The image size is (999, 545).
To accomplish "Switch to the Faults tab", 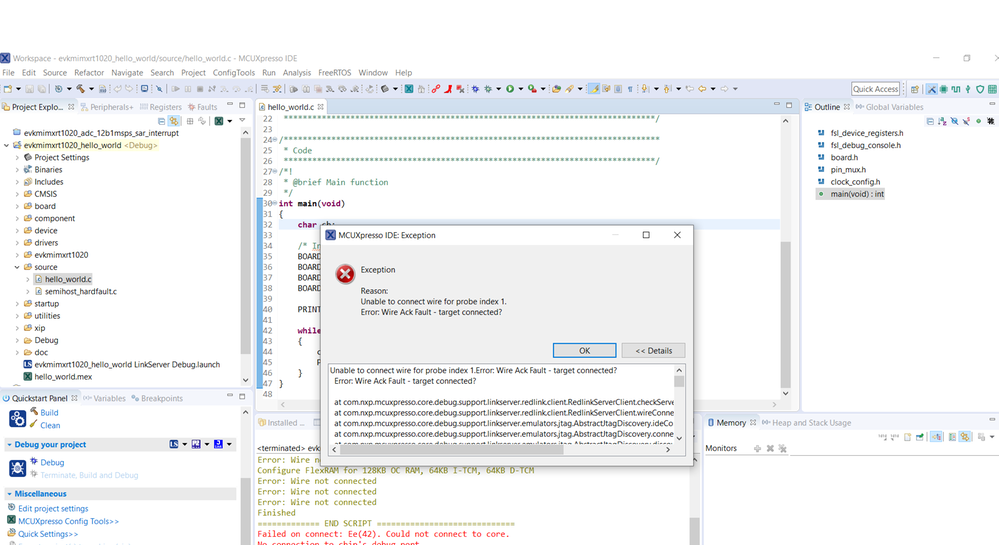I will click(202, 107).
